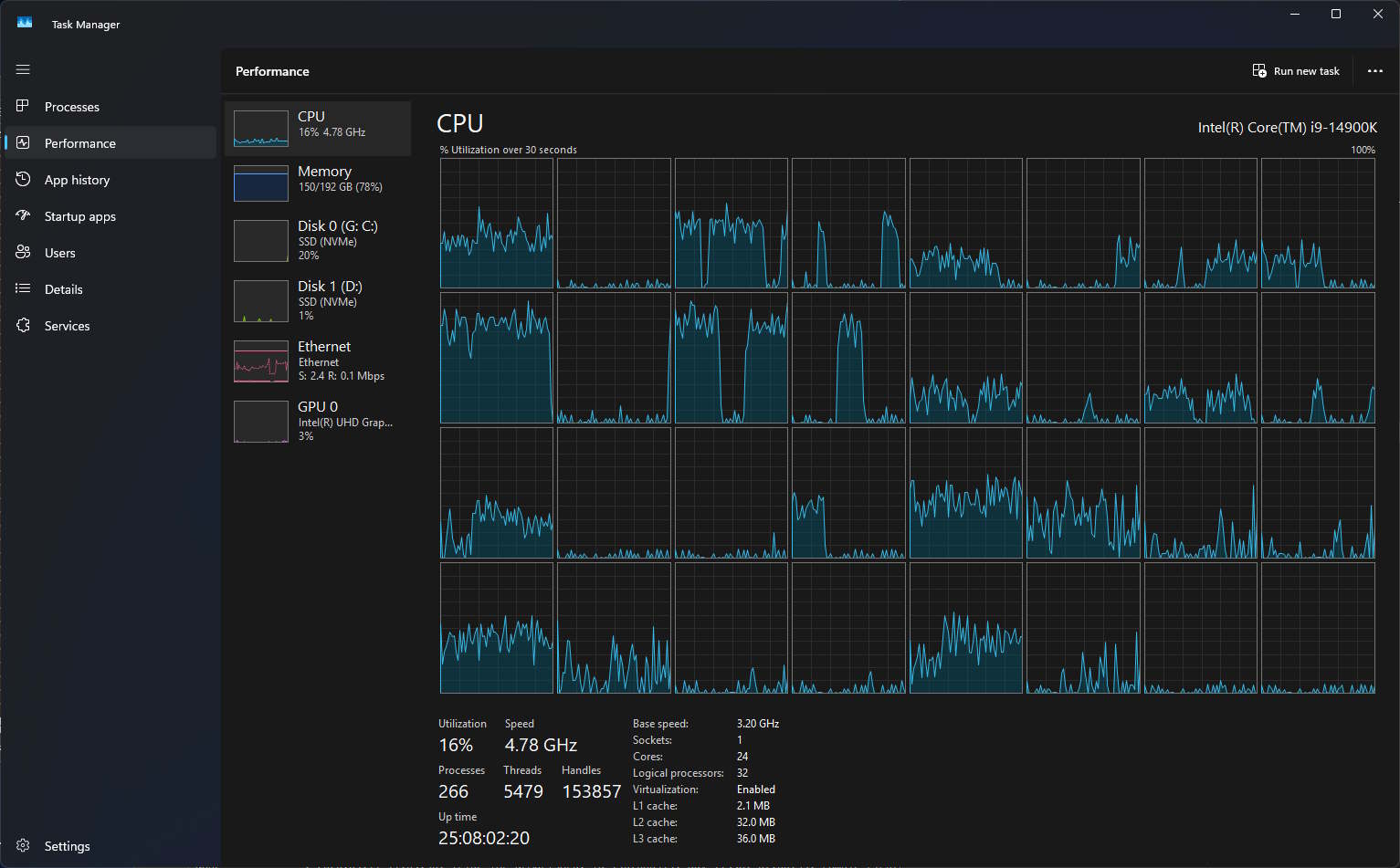Click the Virtualization Enabled value
The image size is (1400, 868).
756,790
